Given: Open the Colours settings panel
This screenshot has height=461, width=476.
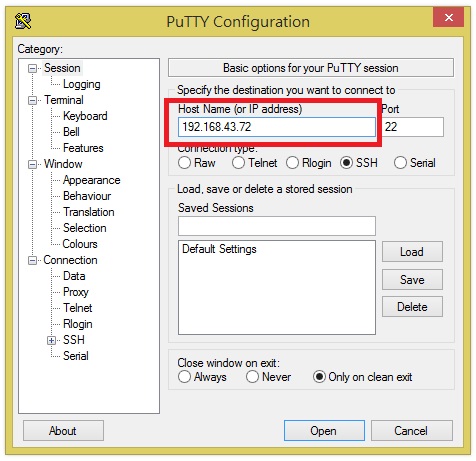Looking at the screenshot, I should point(80,244).
